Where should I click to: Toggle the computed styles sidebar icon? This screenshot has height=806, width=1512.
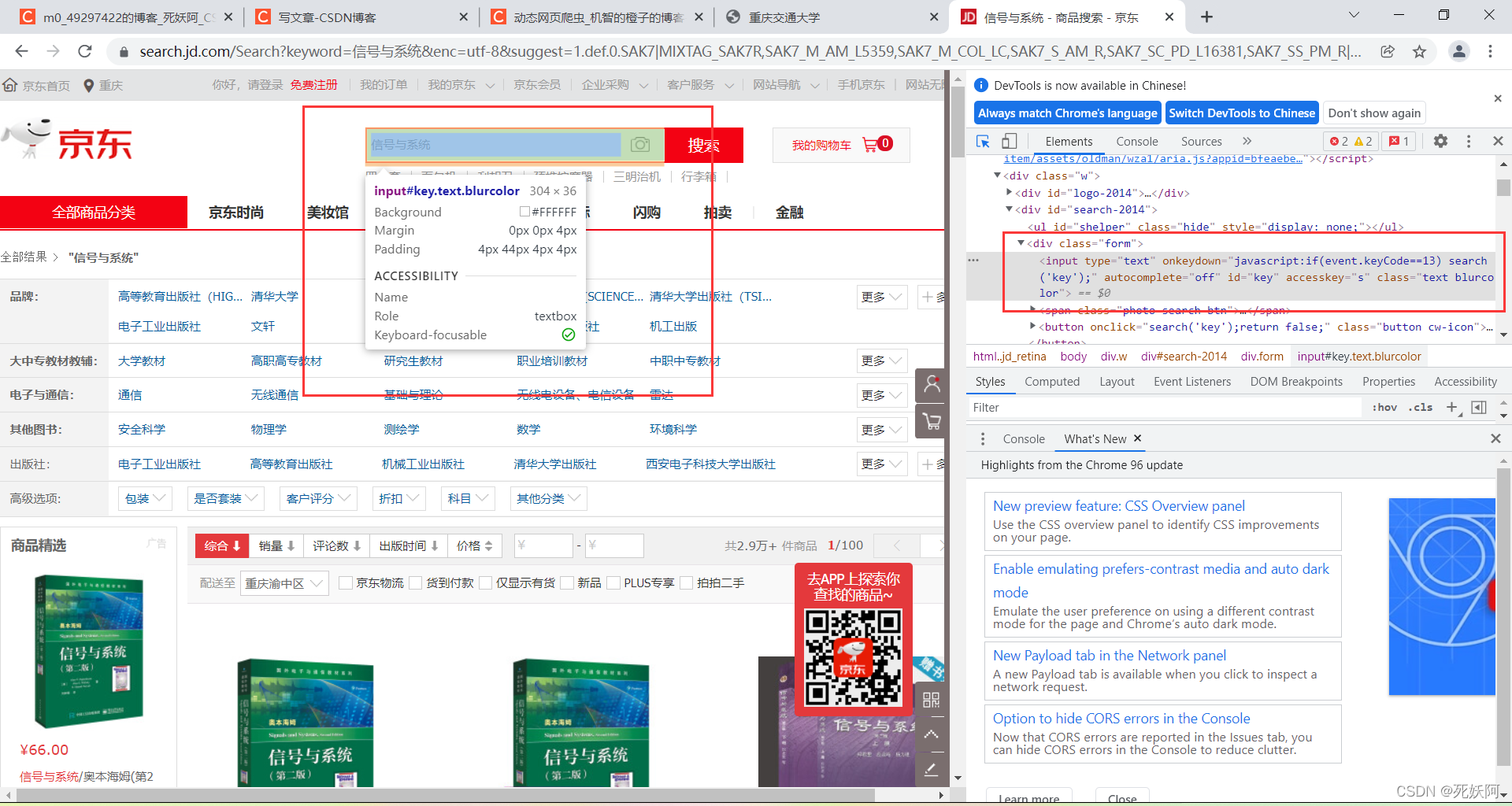coord(1479,407)
